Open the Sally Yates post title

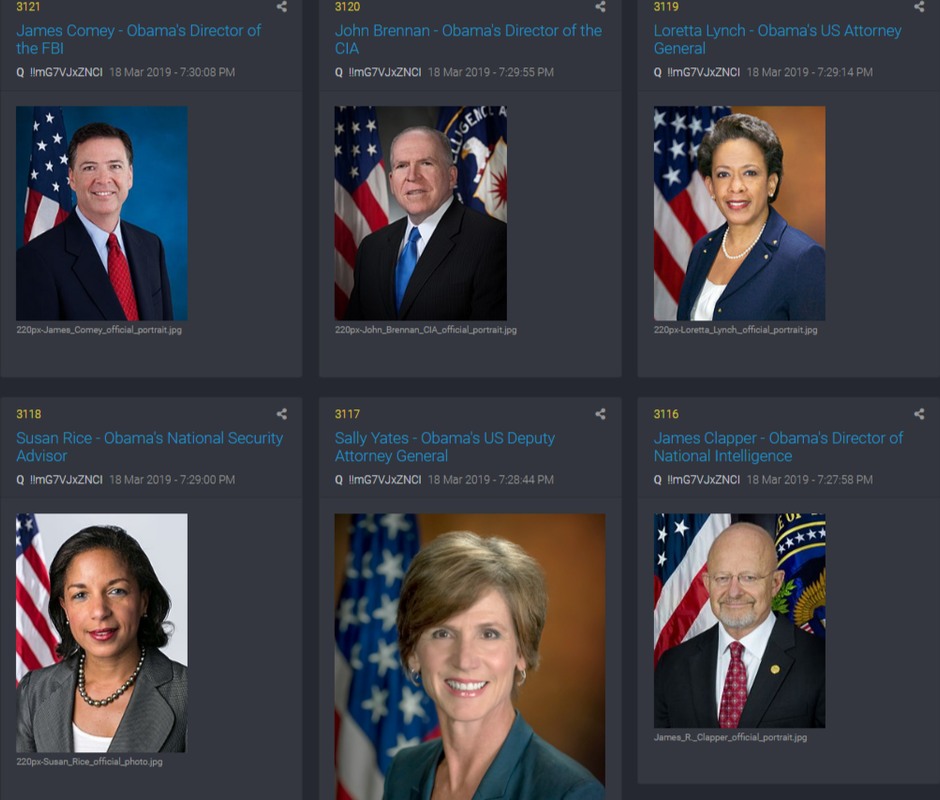click(444, 447)
